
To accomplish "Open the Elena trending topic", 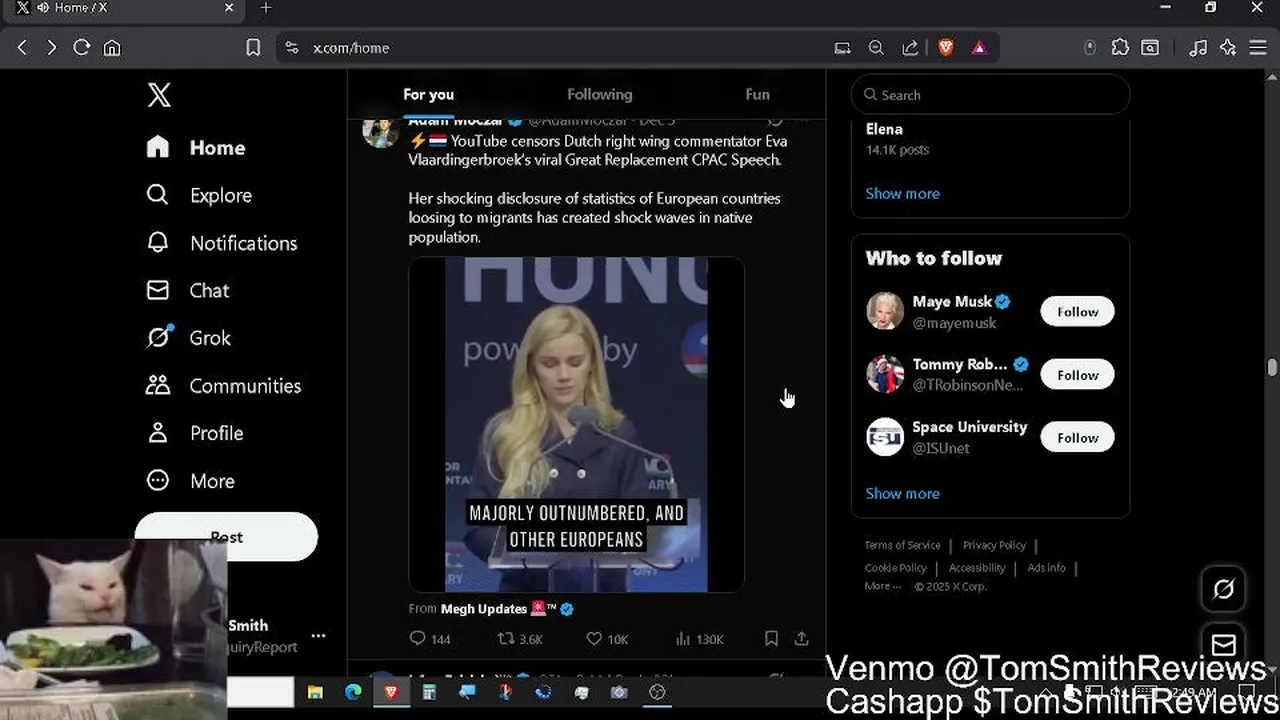I will pos(884,129).
